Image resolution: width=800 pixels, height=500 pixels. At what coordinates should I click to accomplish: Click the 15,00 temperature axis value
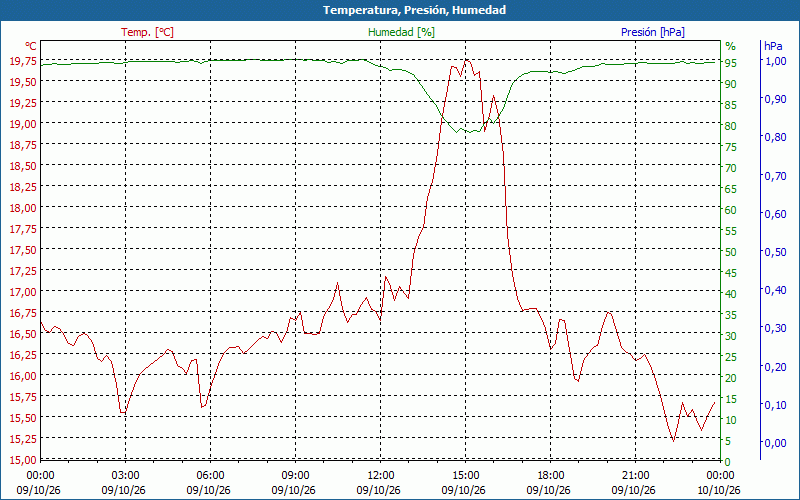coord(23,460)
